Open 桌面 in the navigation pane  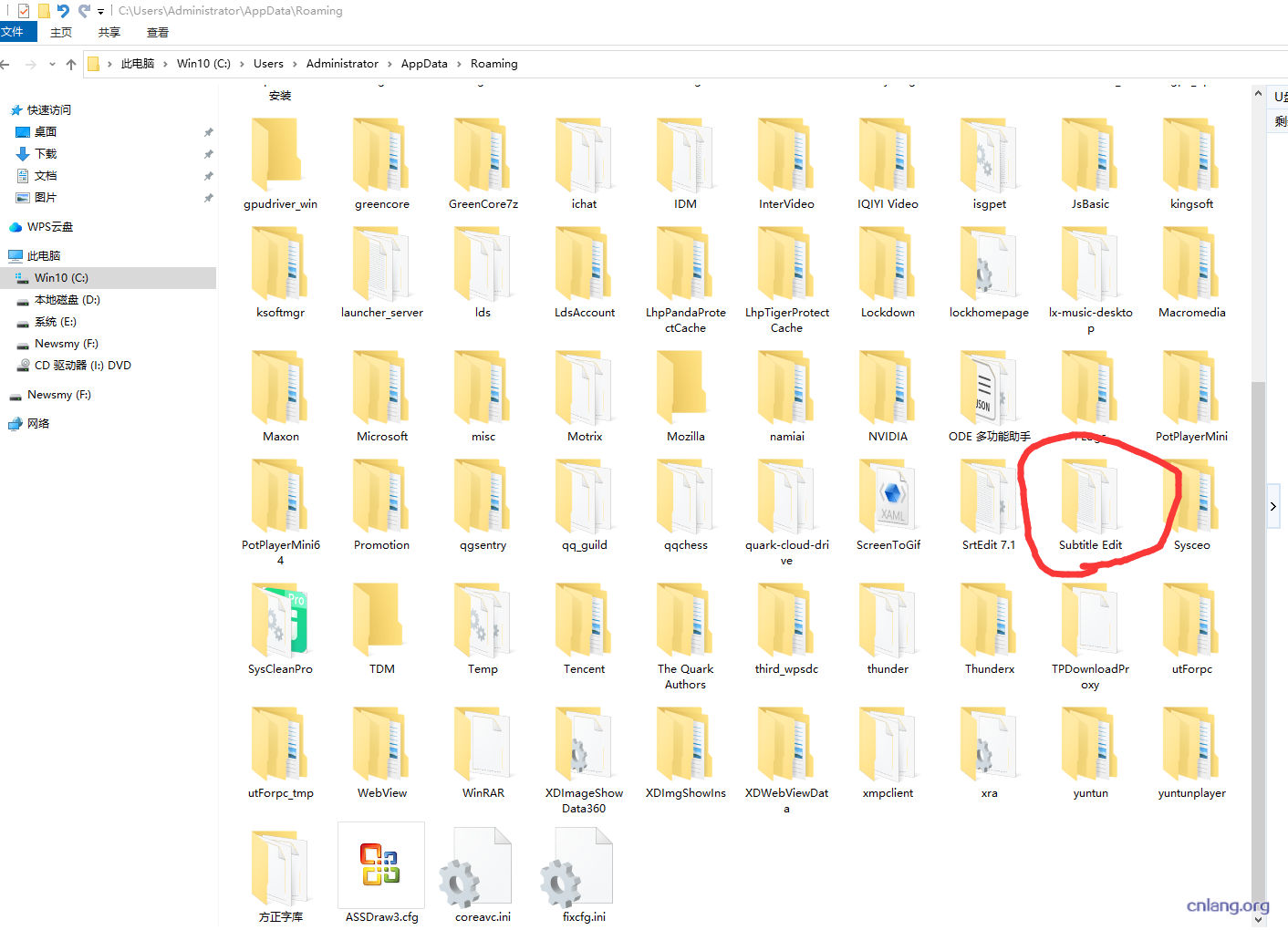(x=46, y=132)
